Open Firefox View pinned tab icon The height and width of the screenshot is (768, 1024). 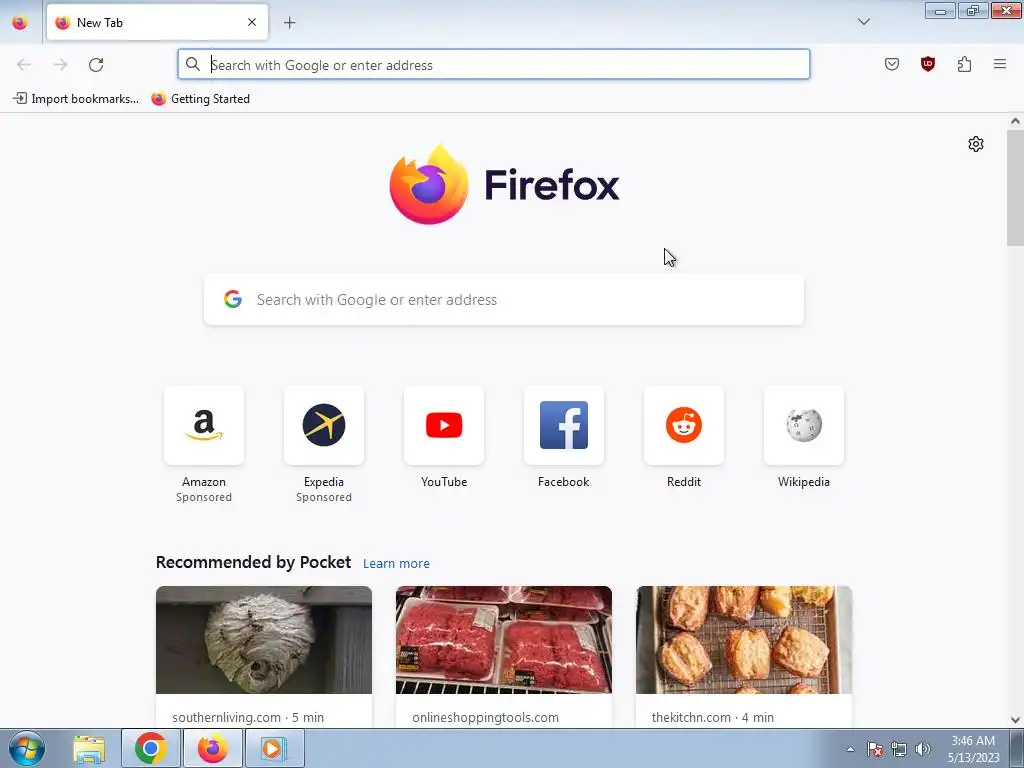coord(20,22)
